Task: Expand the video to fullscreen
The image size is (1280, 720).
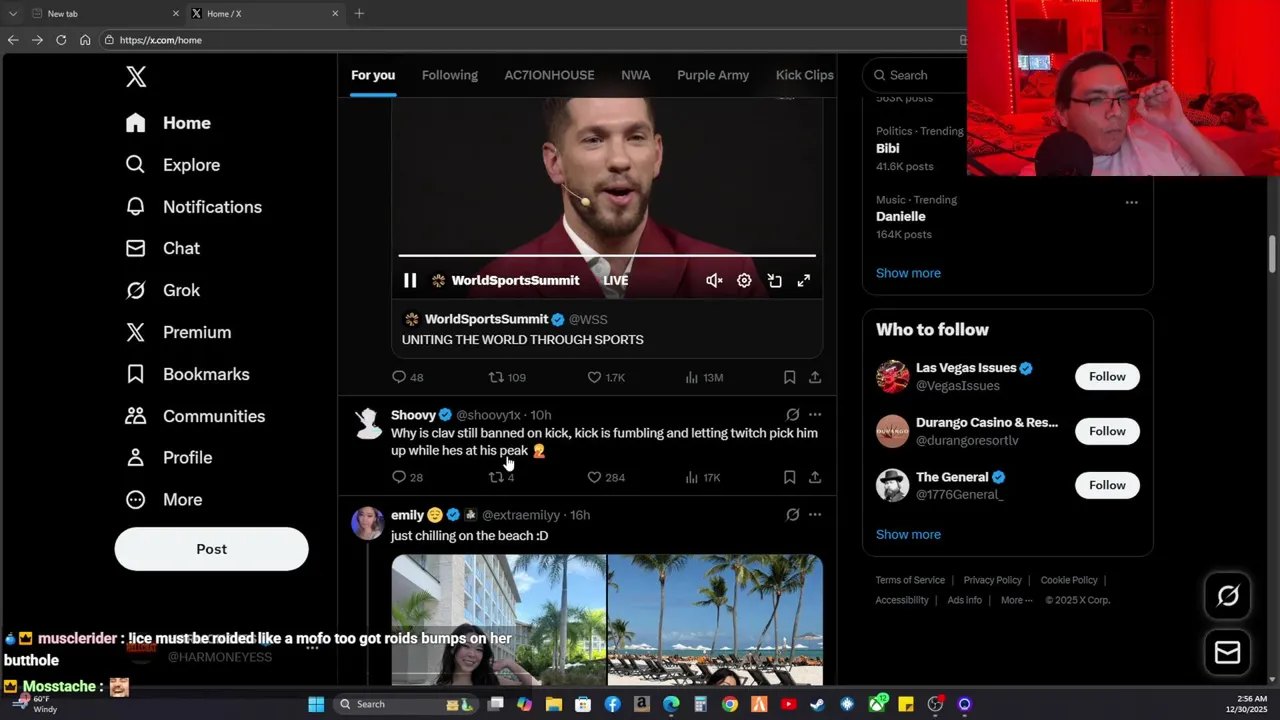Action: (804, 281)
